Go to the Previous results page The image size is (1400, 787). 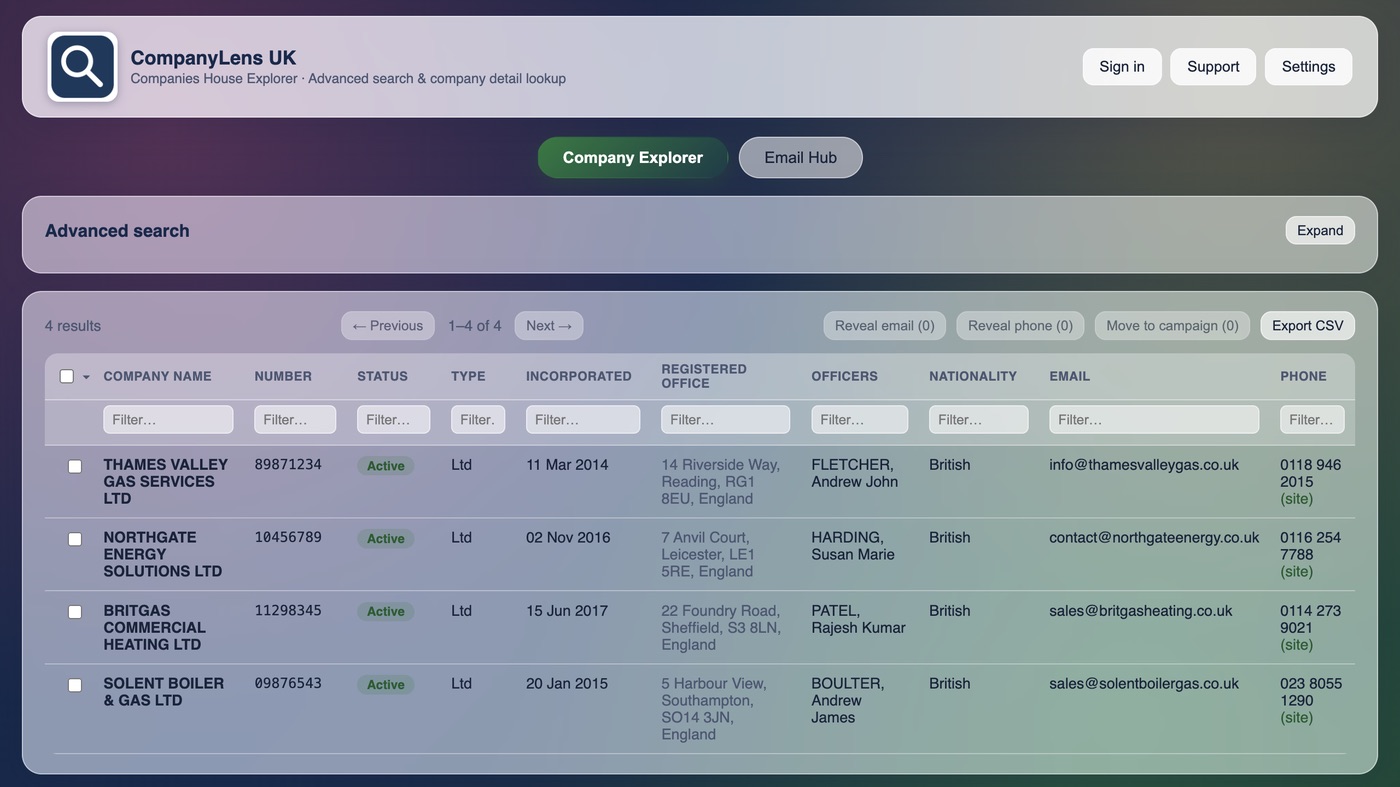coord(388,326)
